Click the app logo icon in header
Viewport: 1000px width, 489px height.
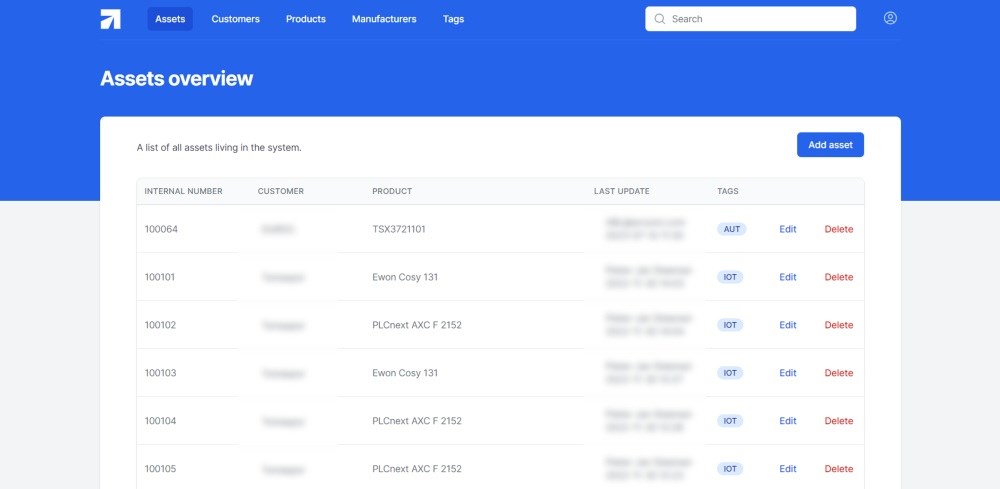(x=110, y=19)
